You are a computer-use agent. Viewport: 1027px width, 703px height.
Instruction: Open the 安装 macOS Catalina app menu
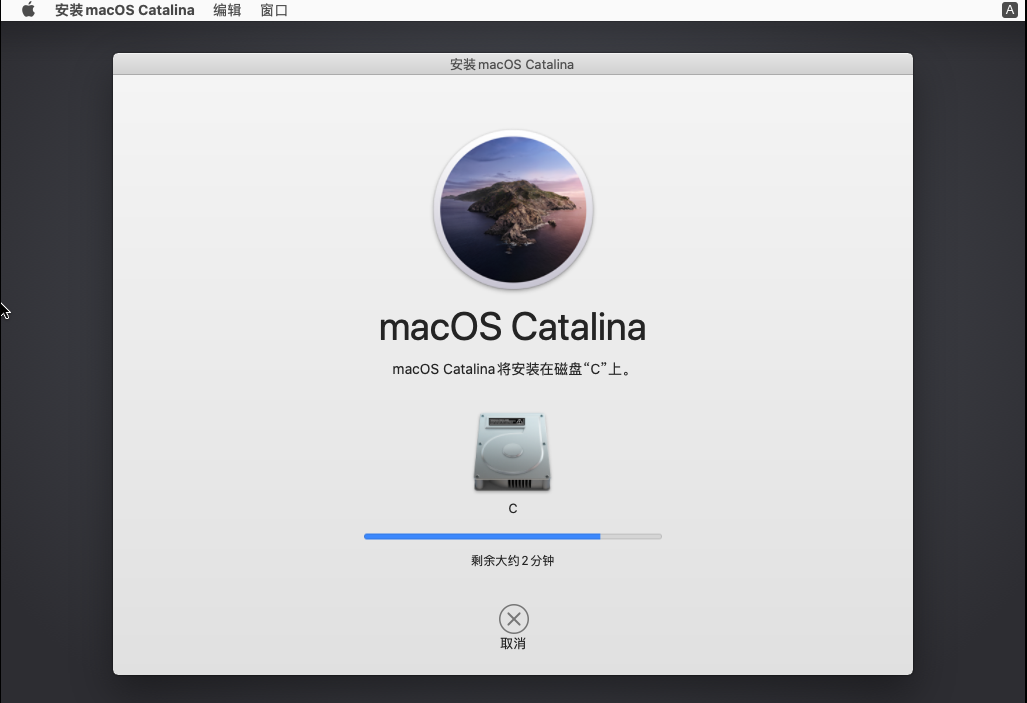pyautogui.click(x=124, y=10)
